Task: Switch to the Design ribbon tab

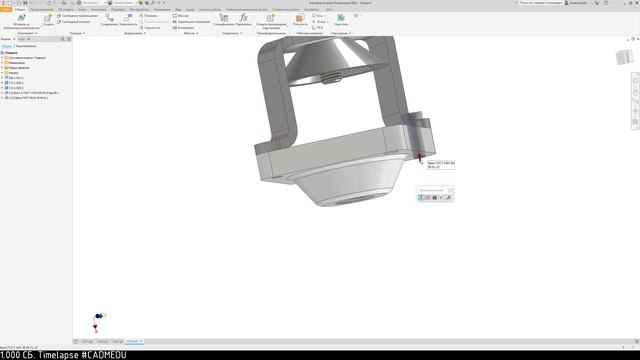Action: [42, 9]
